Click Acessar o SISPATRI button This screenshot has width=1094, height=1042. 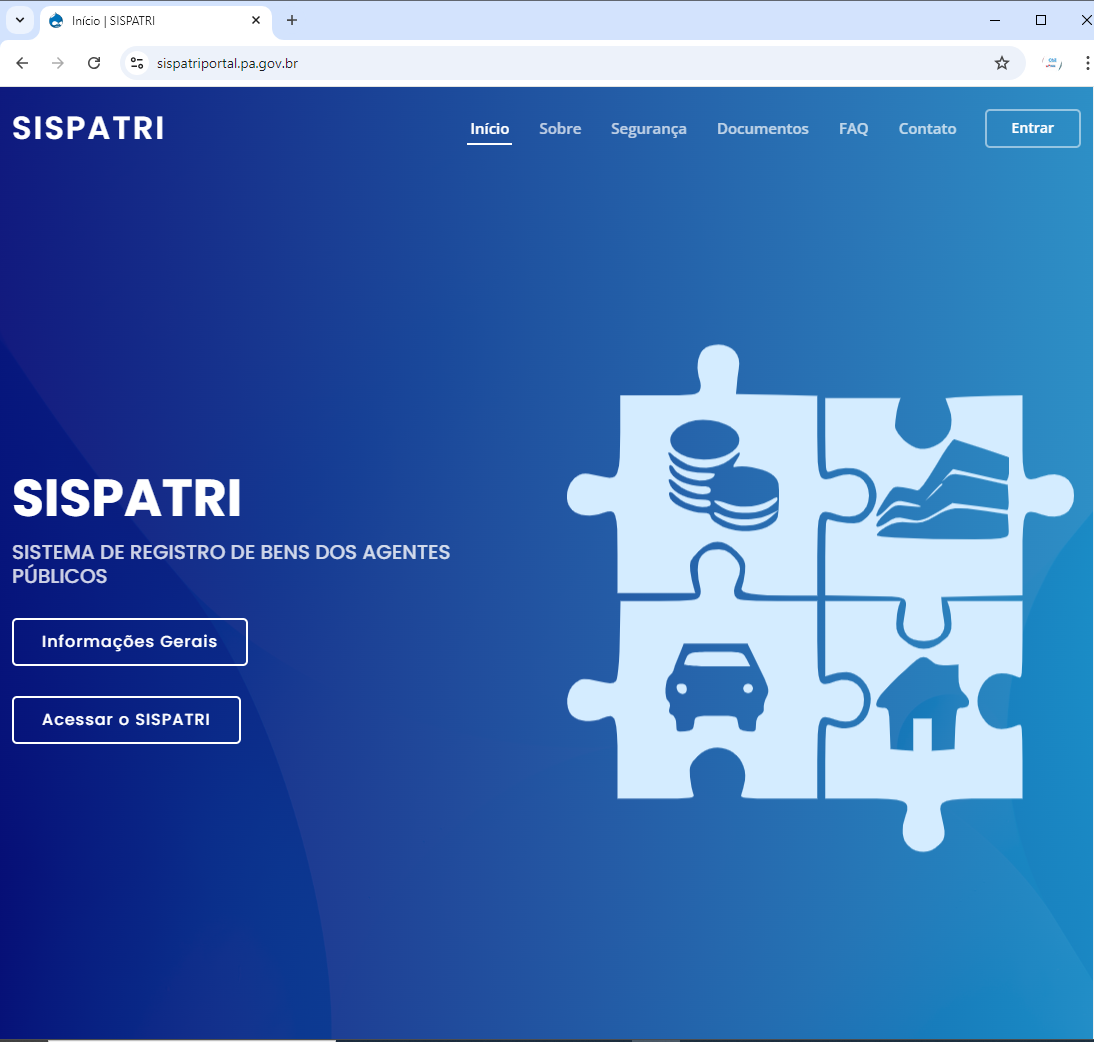click(x=126, y=720)
